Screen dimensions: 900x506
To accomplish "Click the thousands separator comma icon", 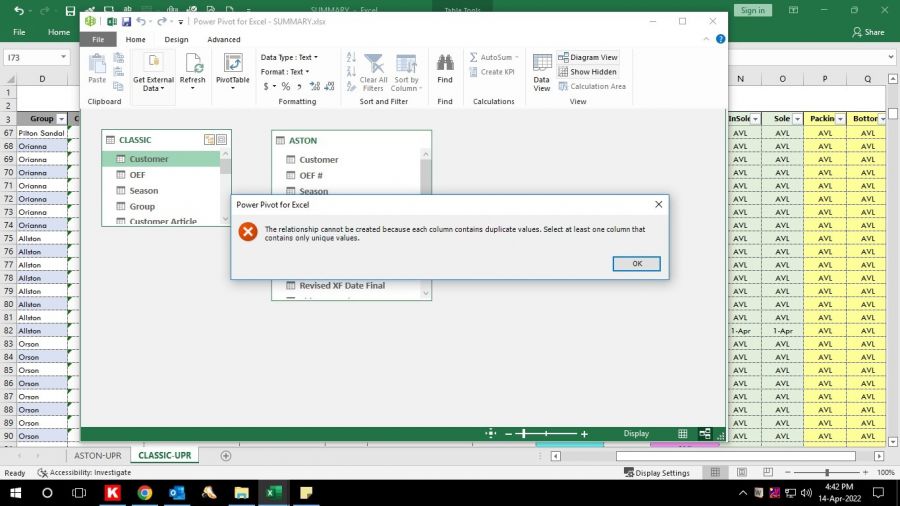I will (299, 87).
